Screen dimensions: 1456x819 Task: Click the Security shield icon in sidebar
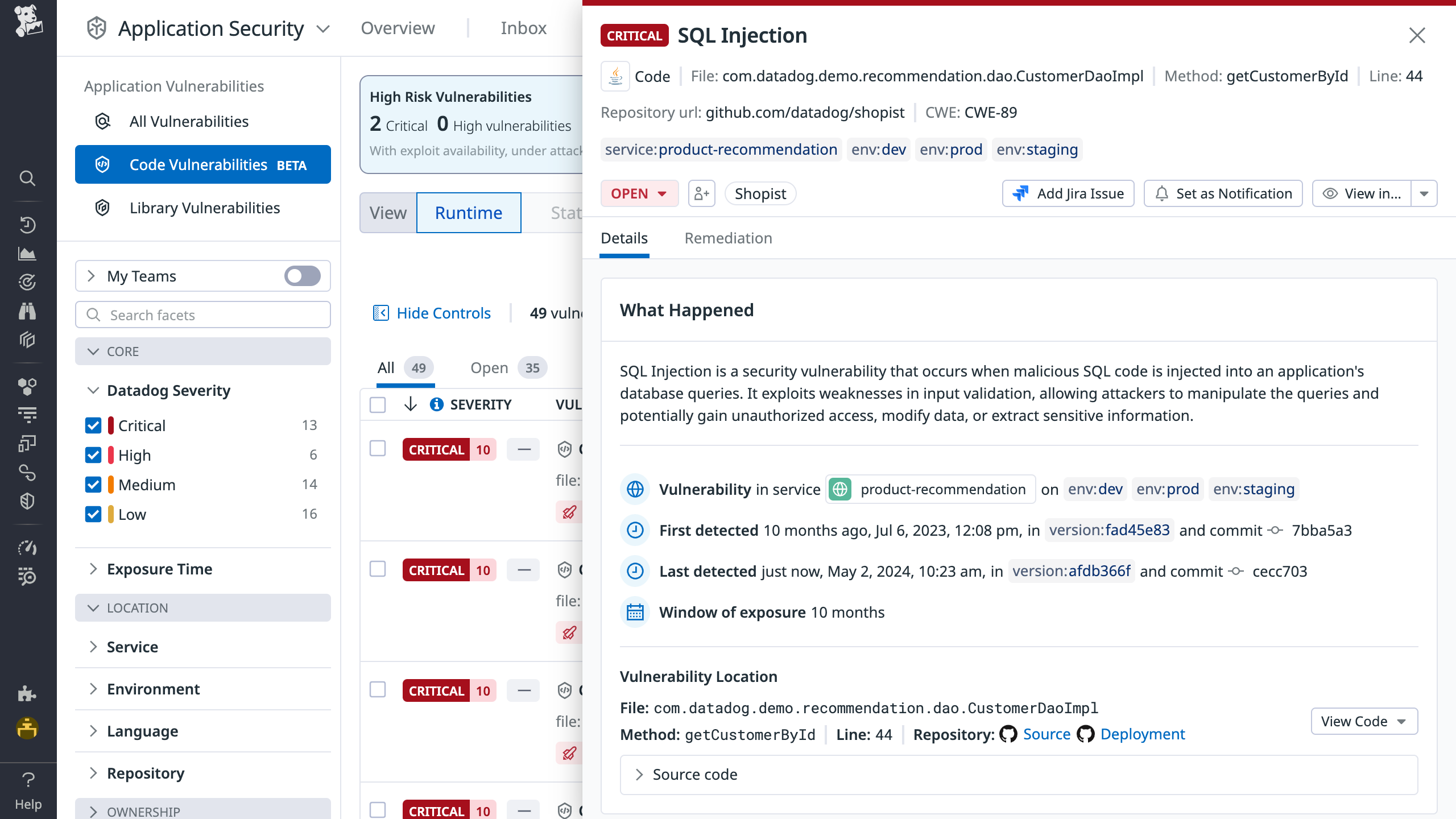click(x=28, y=500)
